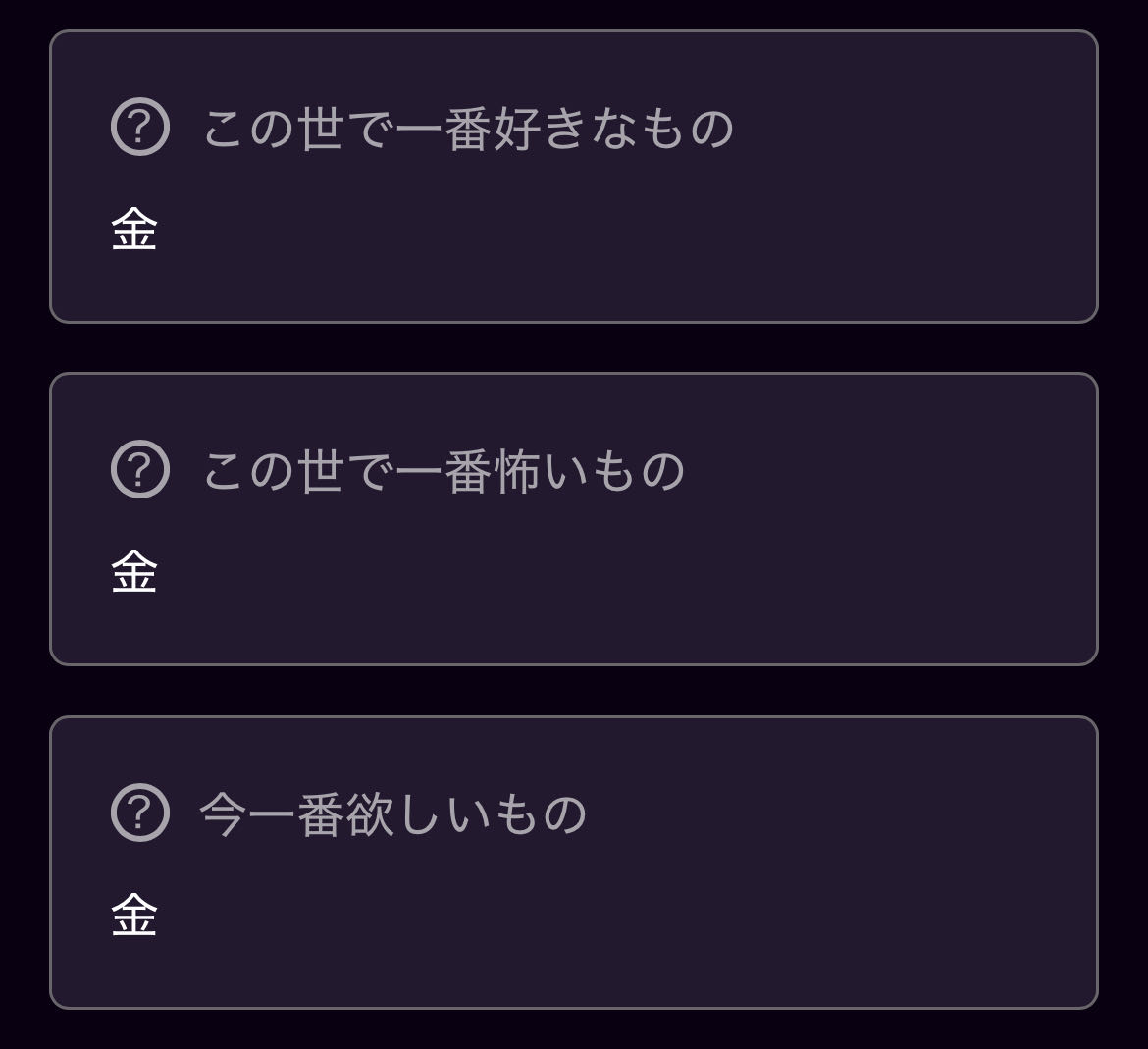1148x1049 pixels.
Task: Click the 金 answer under この世で一番好きなもの
Action: (134, 232)
